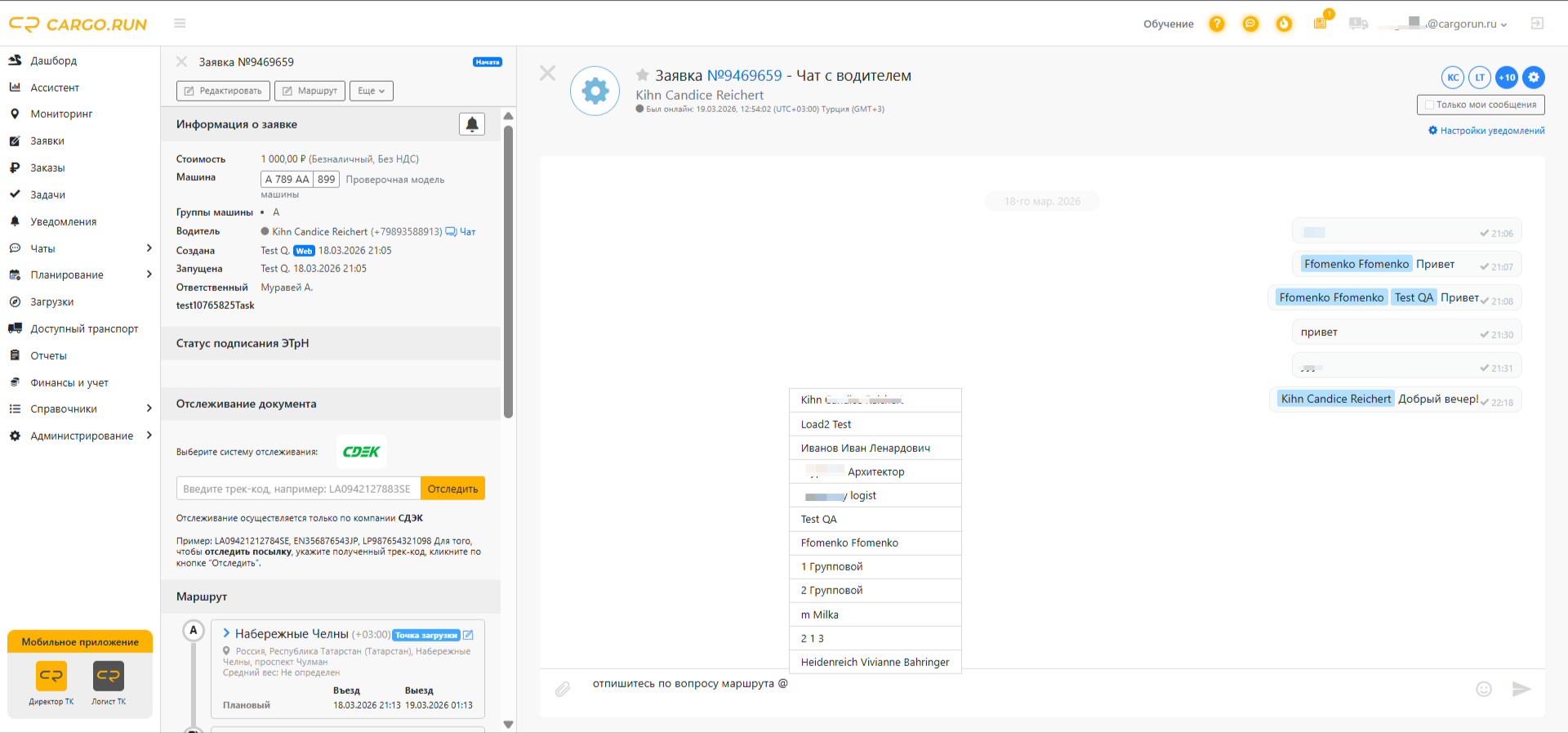Image resolution: width=1568 pixels, height=733 pixels.
Task: Click the send message arrow icon
Action: pyautogui.click(x=1521, y=689)
